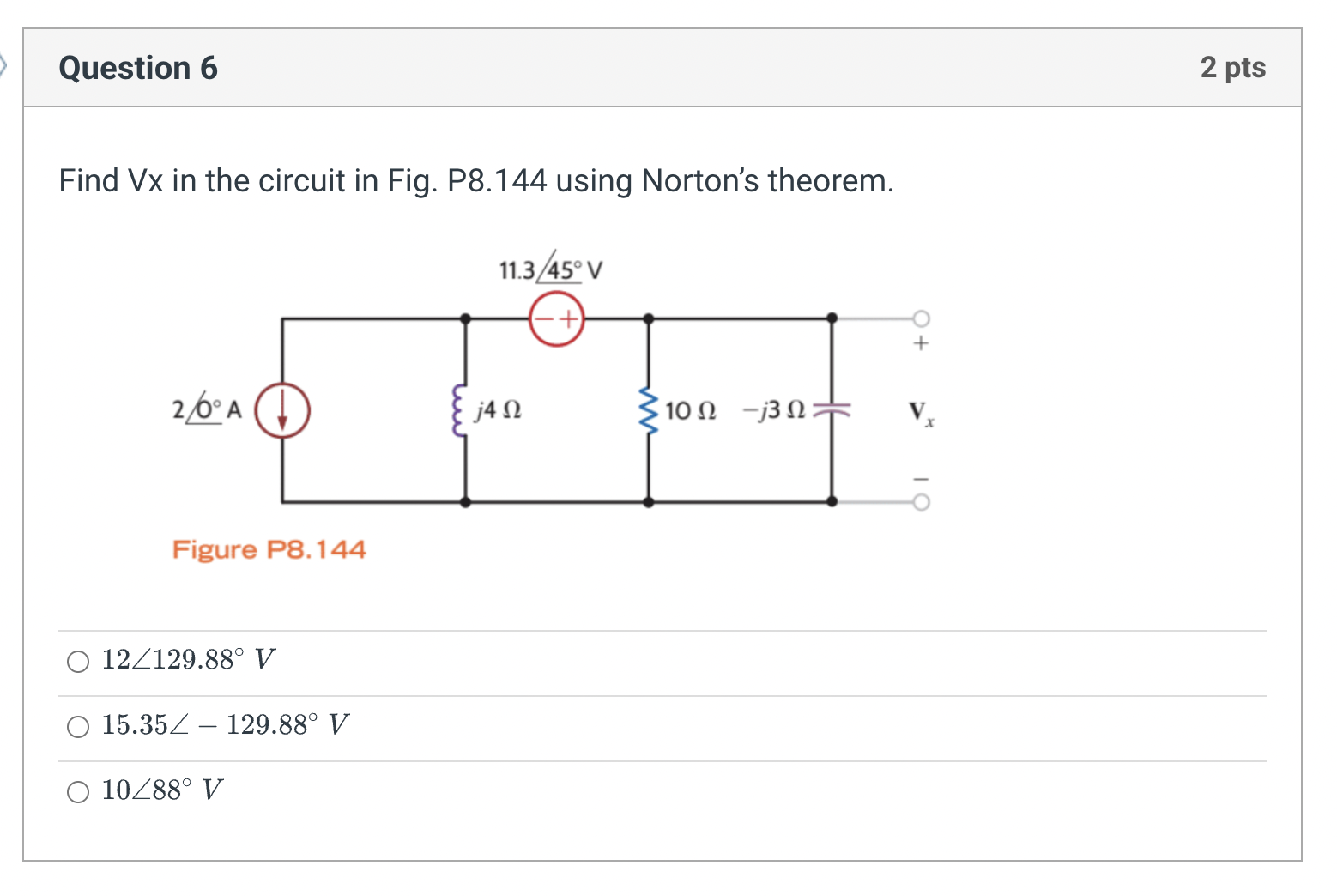Screen dimensions: 1337x896
Task: Click the plus sign above Vx
Action: tap(919, 342)
